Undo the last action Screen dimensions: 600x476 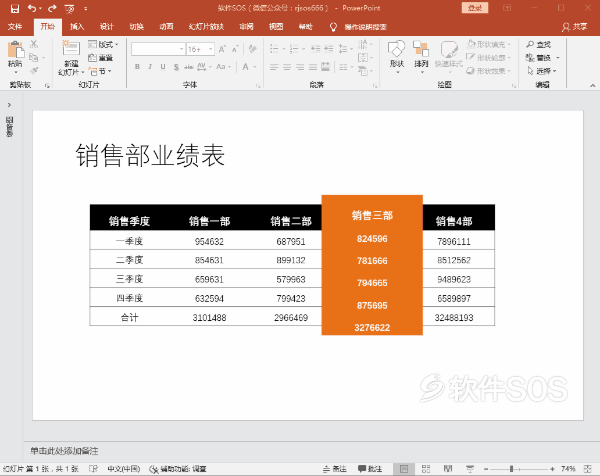tap(32, 8)
